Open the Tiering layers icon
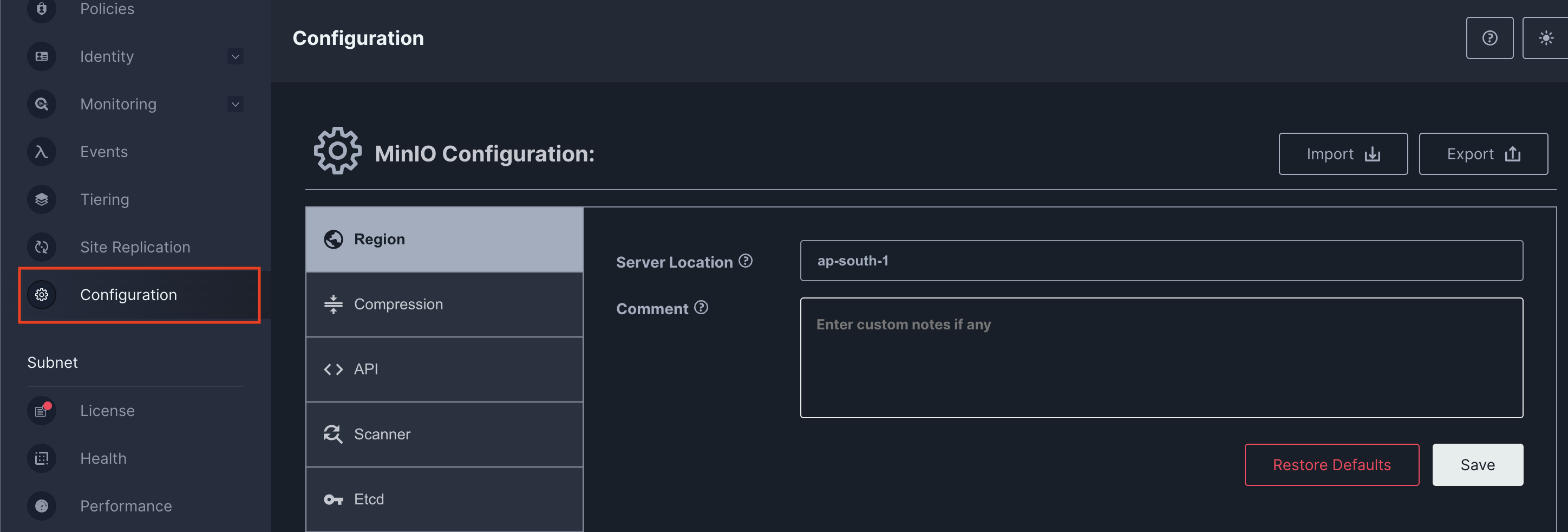Image resolution: width=1568 pixels, height=532 pixels. click(x=41, y=199)
